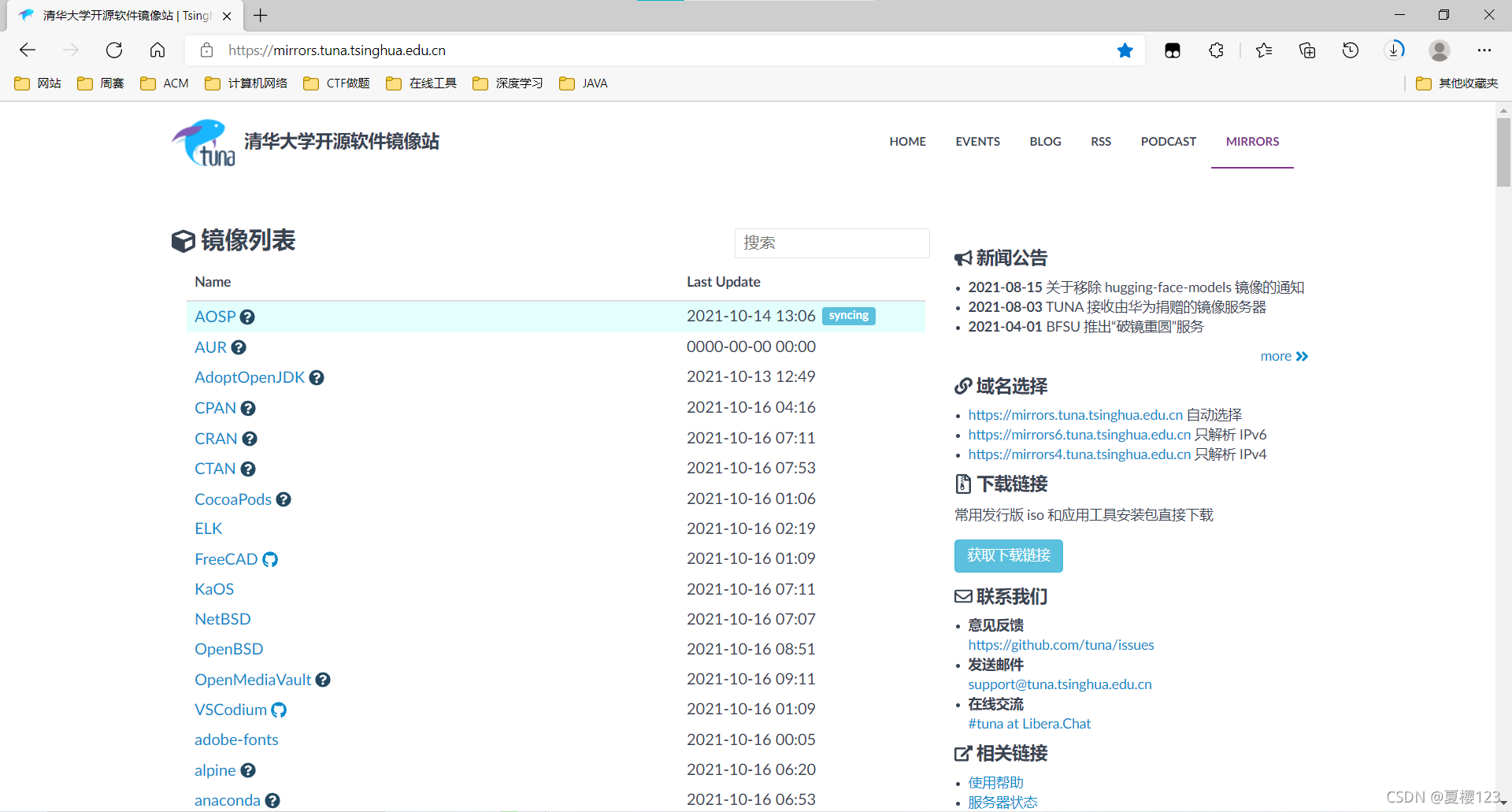Open the browser settings ellipsis menu
The width and height of the screenshot is (1512, 812).
[x=1484, y=50]
